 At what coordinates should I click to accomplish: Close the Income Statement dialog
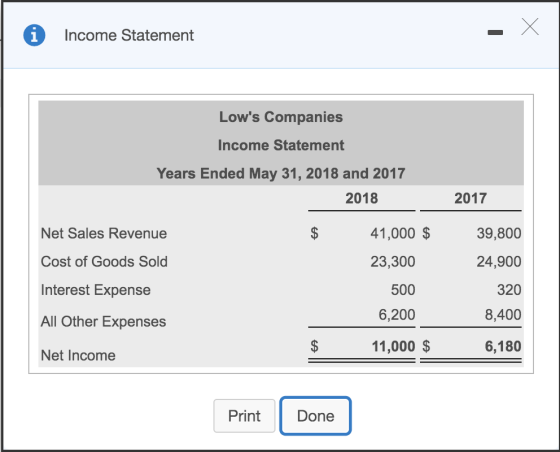530,27
